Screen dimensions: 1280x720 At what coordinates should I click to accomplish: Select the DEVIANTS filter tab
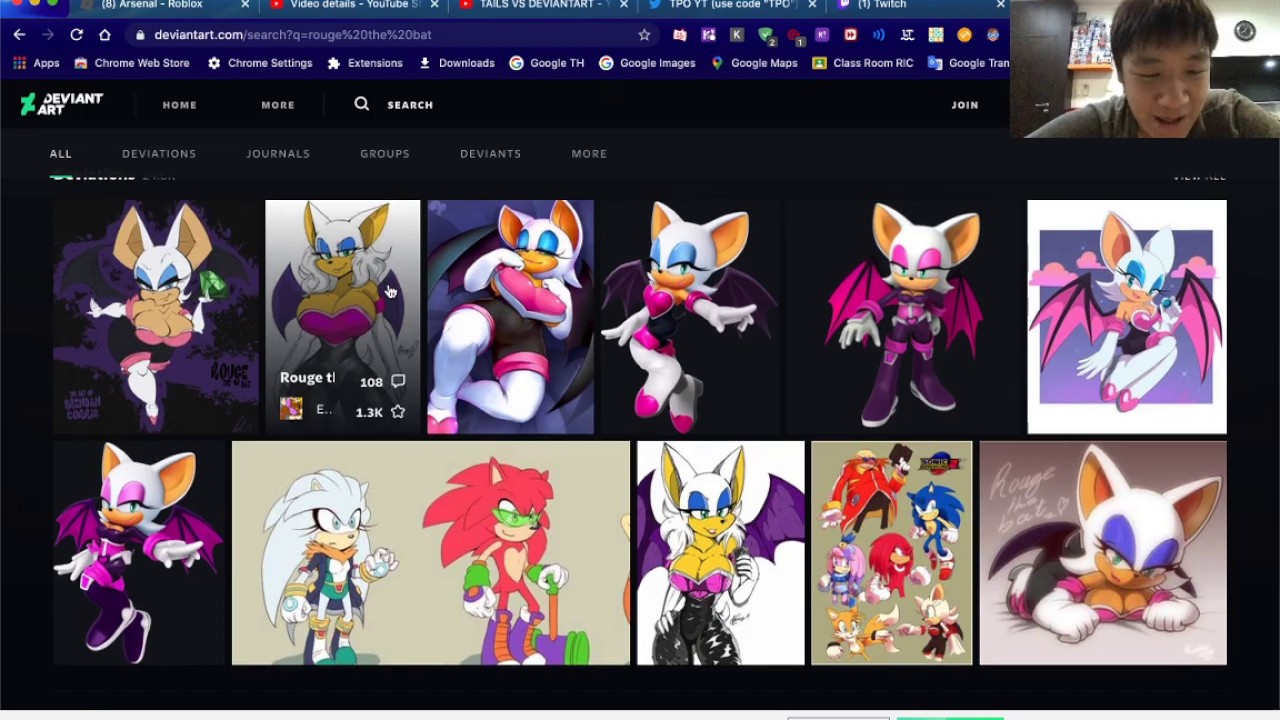(490, 154)
